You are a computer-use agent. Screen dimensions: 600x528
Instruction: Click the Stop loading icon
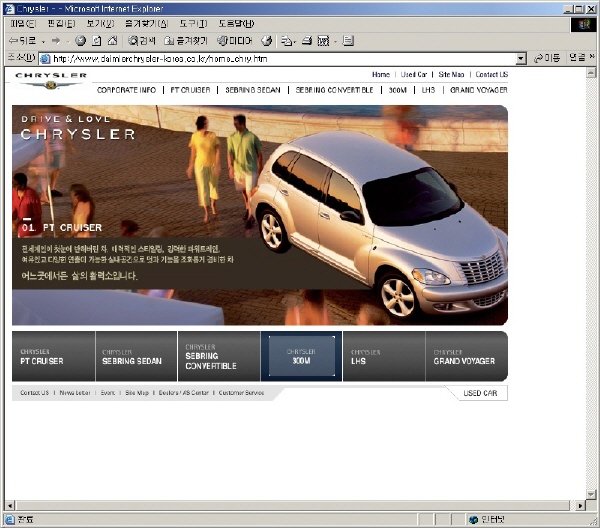[80, 41]
